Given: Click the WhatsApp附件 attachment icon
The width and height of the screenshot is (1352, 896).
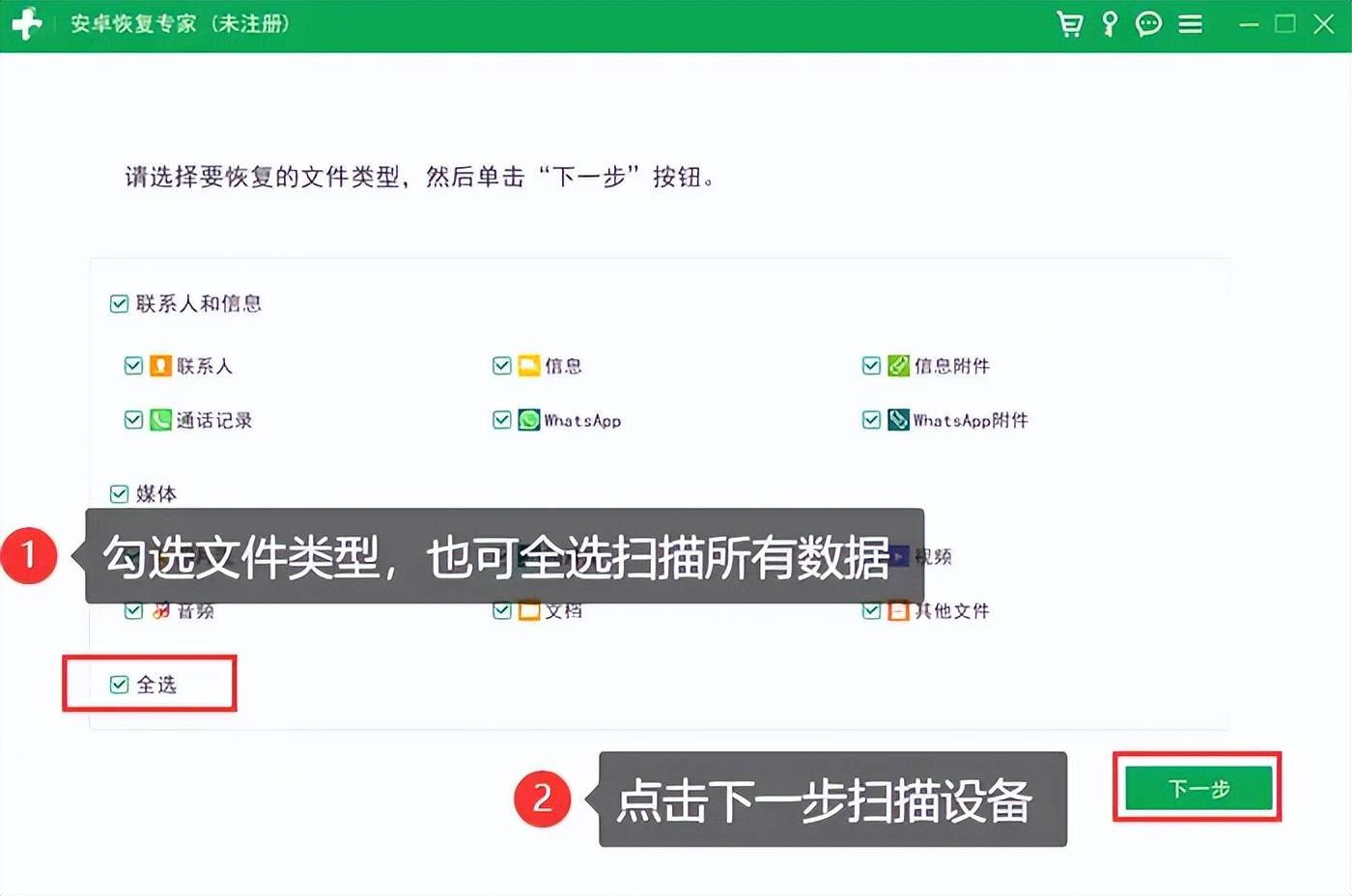Looking at the screenshot, I should pyautogui.click(x=898, y=420).
